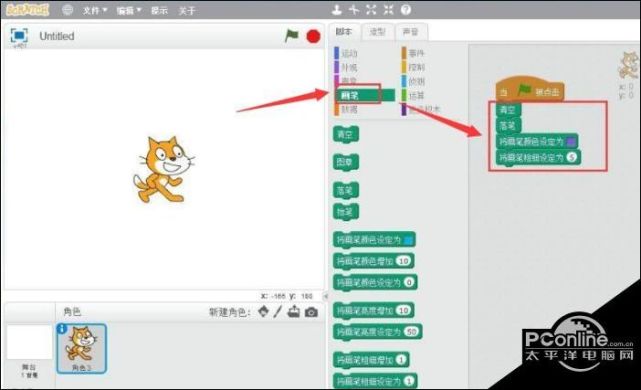641x390 pixels.
Task: Click the 抬笔 block in the palette
Action: coord(346,211)
